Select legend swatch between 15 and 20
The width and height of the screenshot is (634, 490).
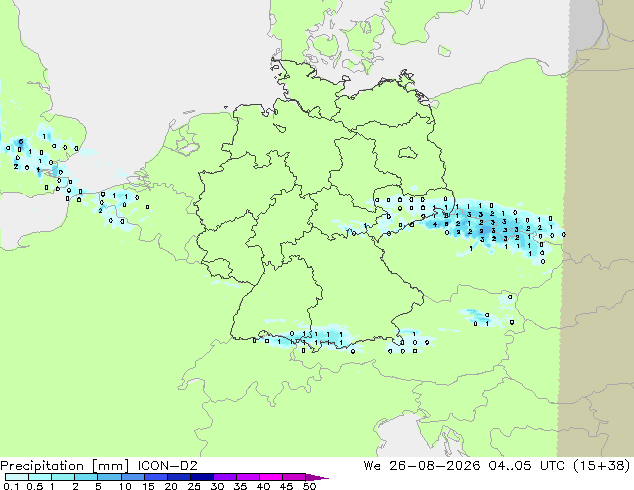tap(155, 477)
